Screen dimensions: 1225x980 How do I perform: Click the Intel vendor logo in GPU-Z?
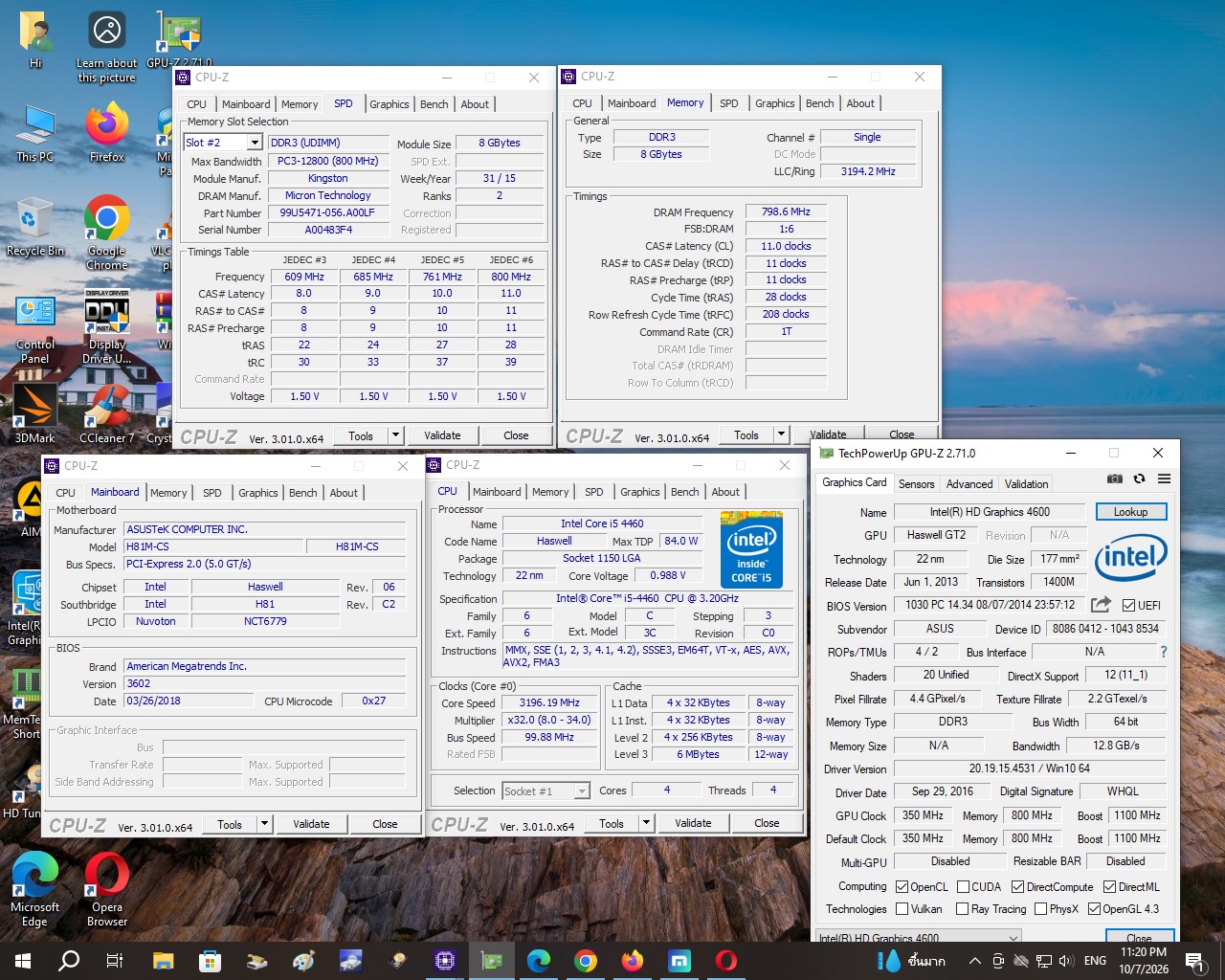[x=1131, y=558]
